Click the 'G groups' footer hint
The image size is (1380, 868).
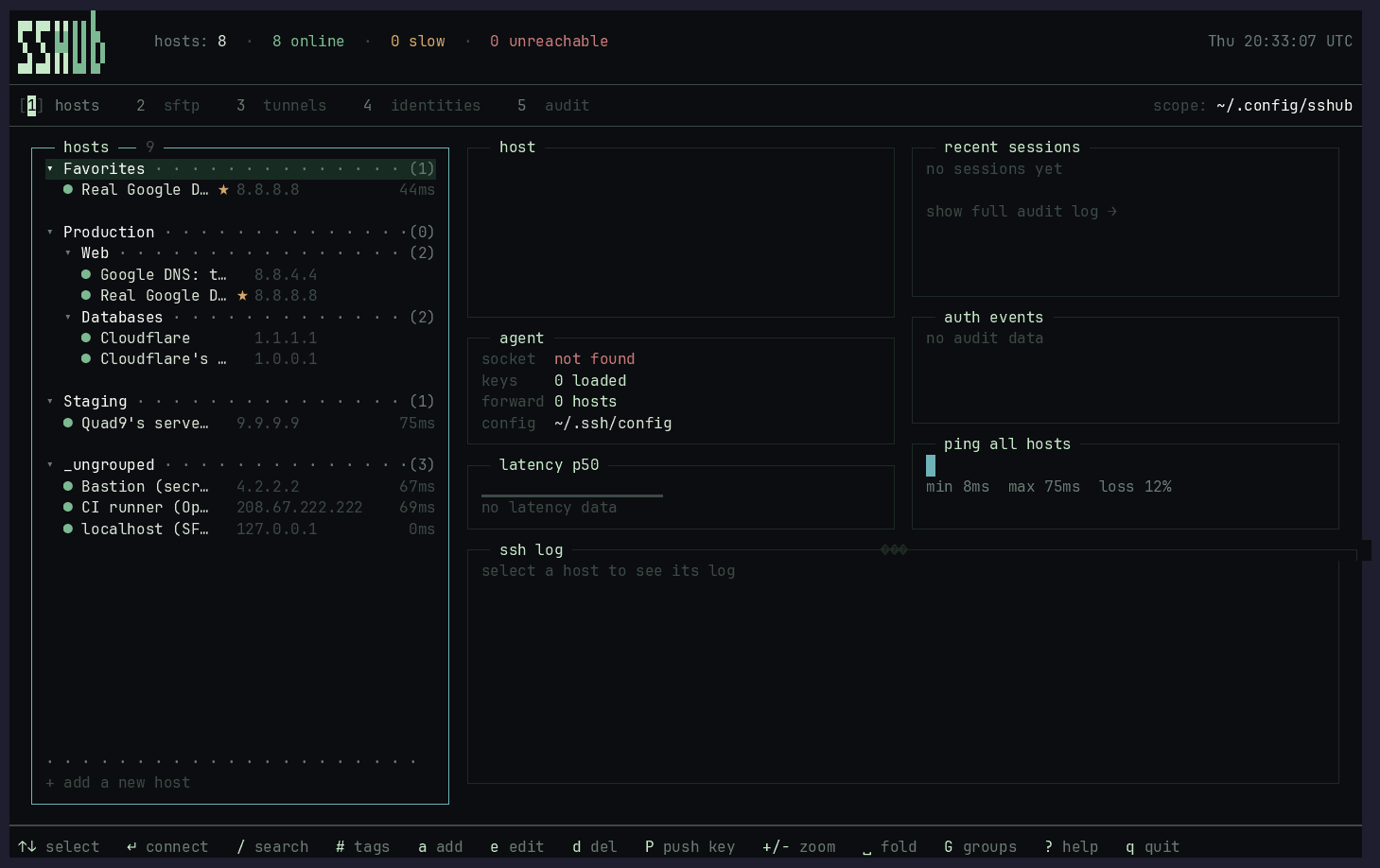(981, 846)
